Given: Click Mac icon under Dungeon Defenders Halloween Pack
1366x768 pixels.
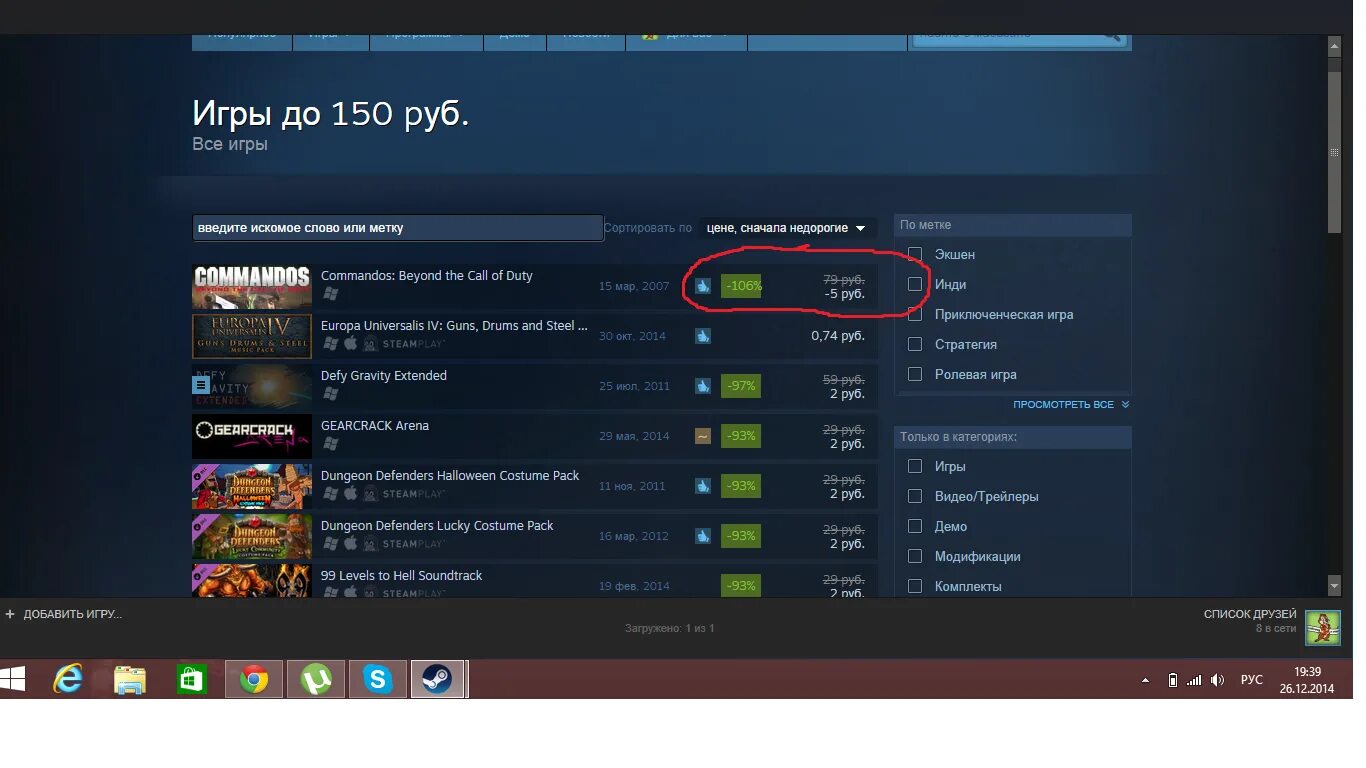Looking at the screenshot, I should [x=350, y=493].
